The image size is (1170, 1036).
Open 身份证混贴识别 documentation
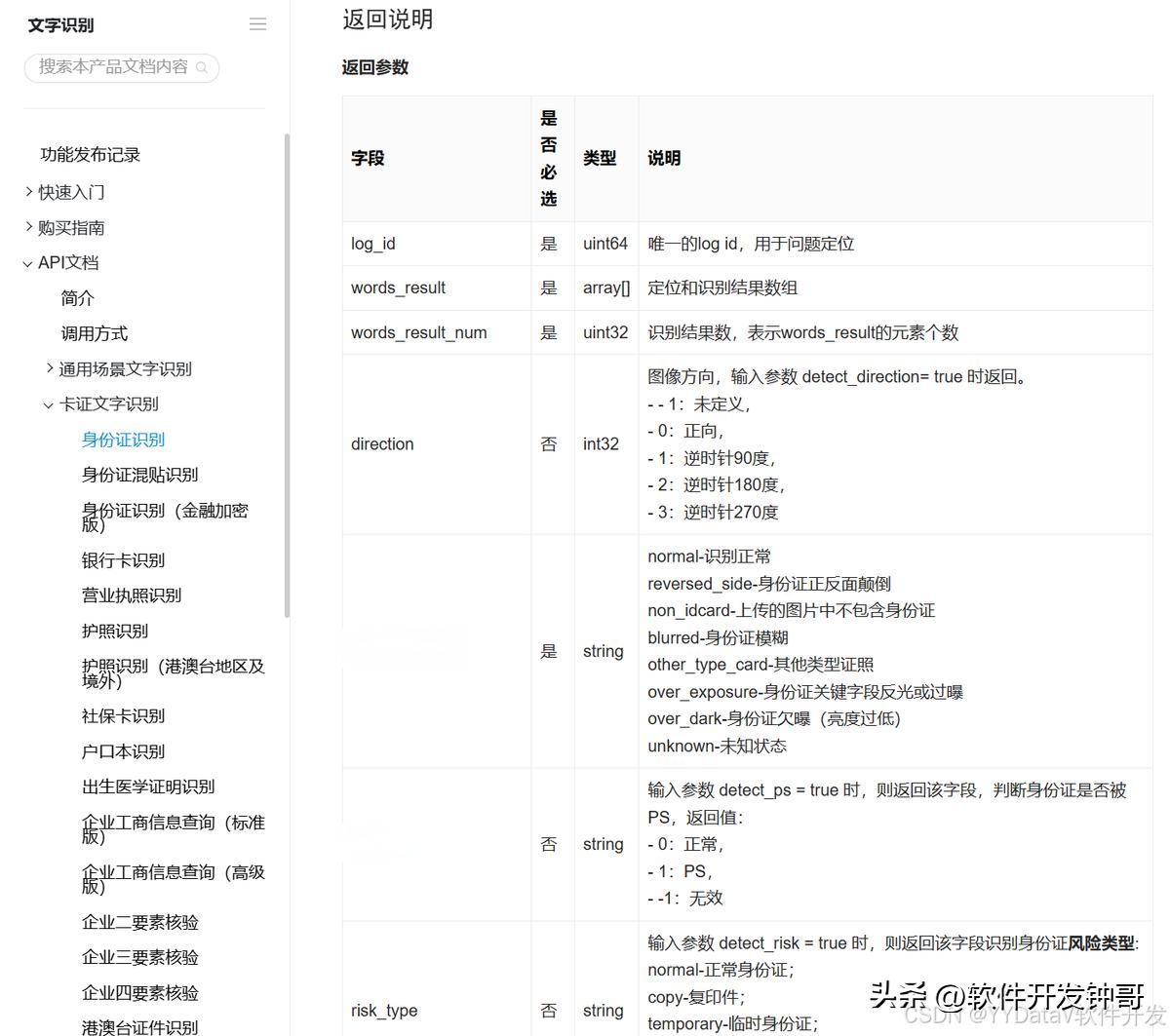click(x=139, y=475)
